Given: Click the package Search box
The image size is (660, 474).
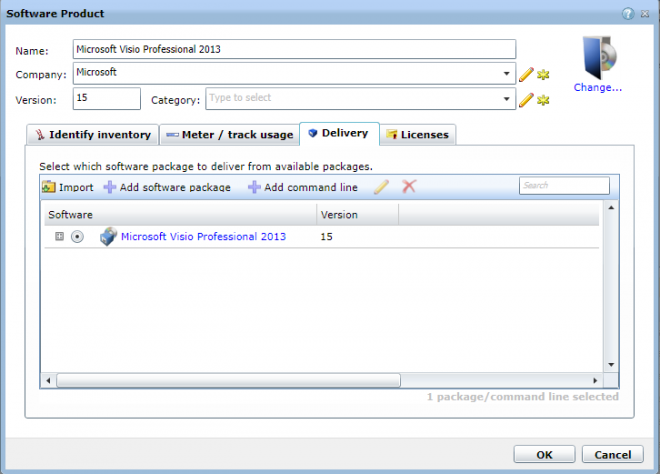Looking at the screenshot, I should tap(564, 185).
